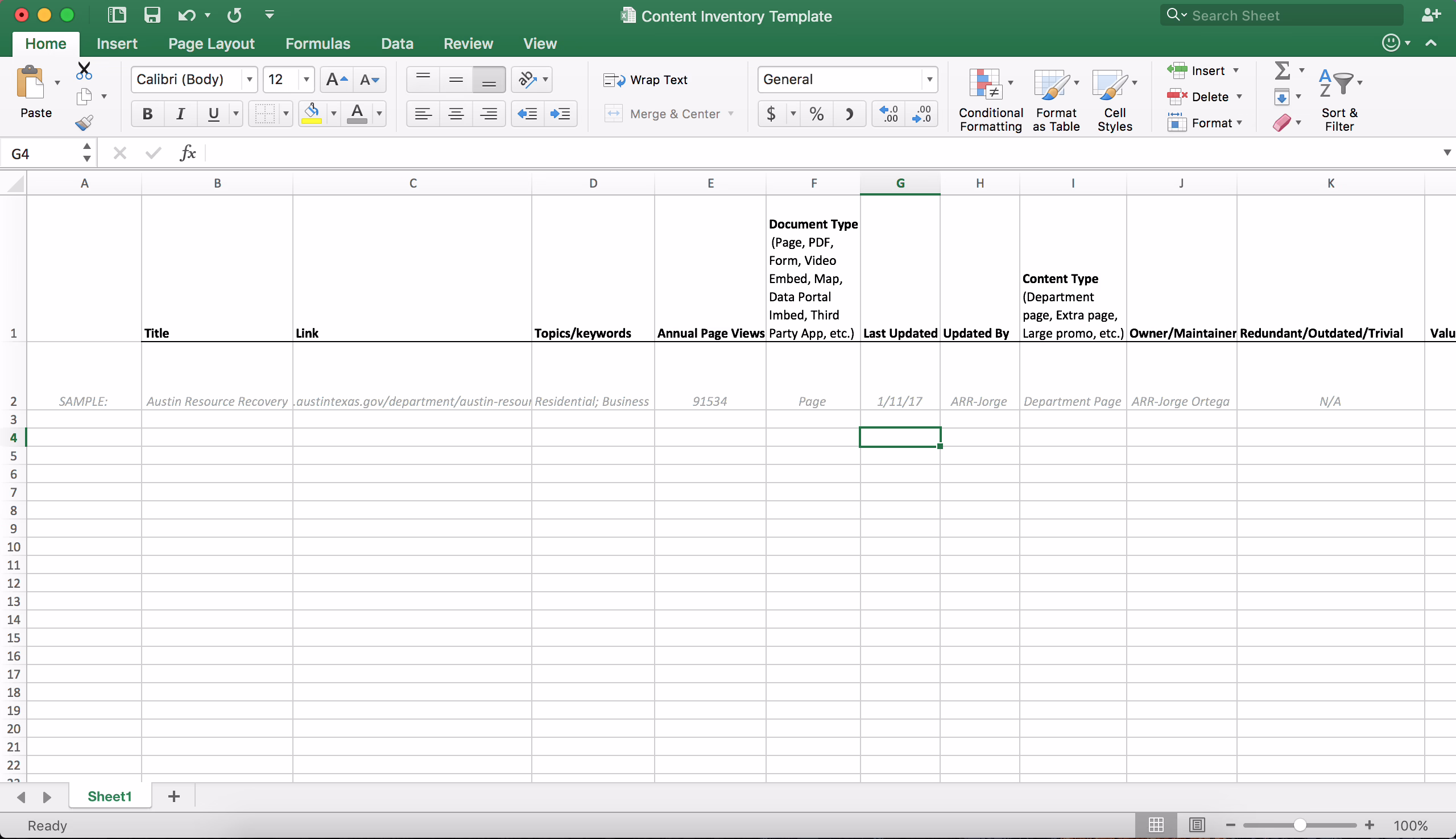Apply accounting dollar number format
The width and height of the screenshot is (1456, 839).
[771, 114]
